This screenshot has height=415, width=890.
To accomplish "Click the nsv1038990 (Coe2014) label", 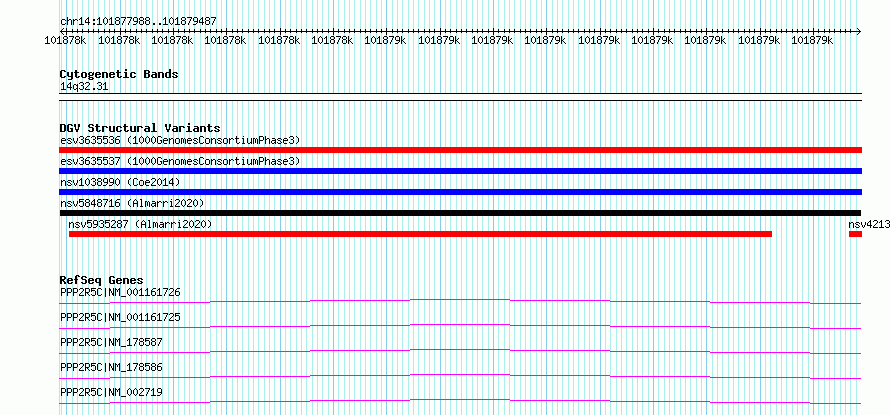I will pyautogui.click(x=120, y=182).
